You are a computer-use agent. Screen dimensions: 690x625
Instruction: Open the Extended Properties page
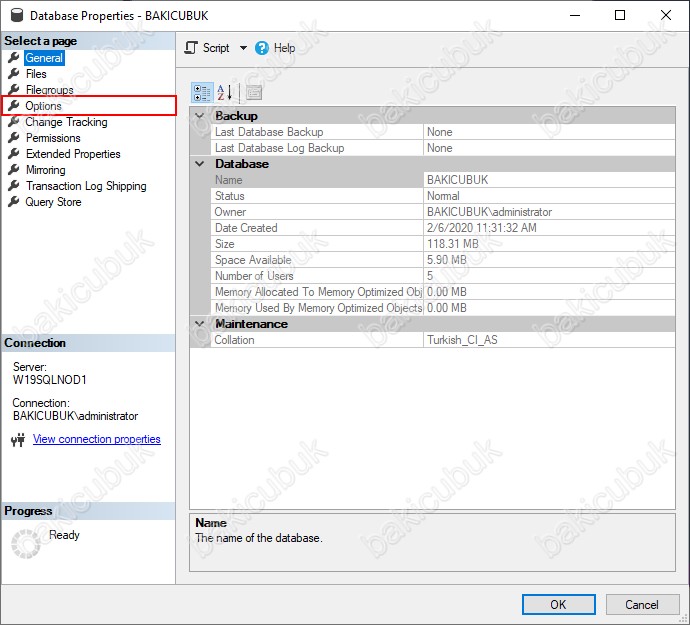pyautogui.click(x=73, y=154)
